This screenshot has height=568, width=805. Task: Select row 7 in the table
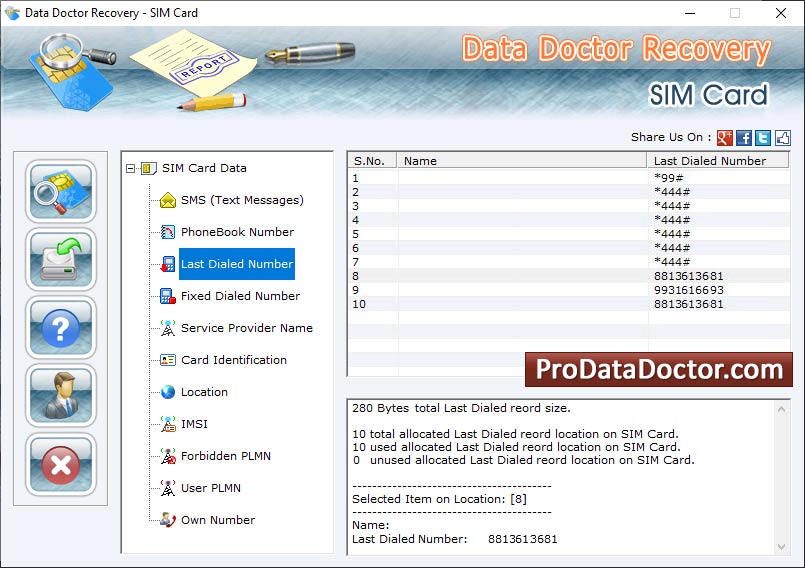point(569,262)
